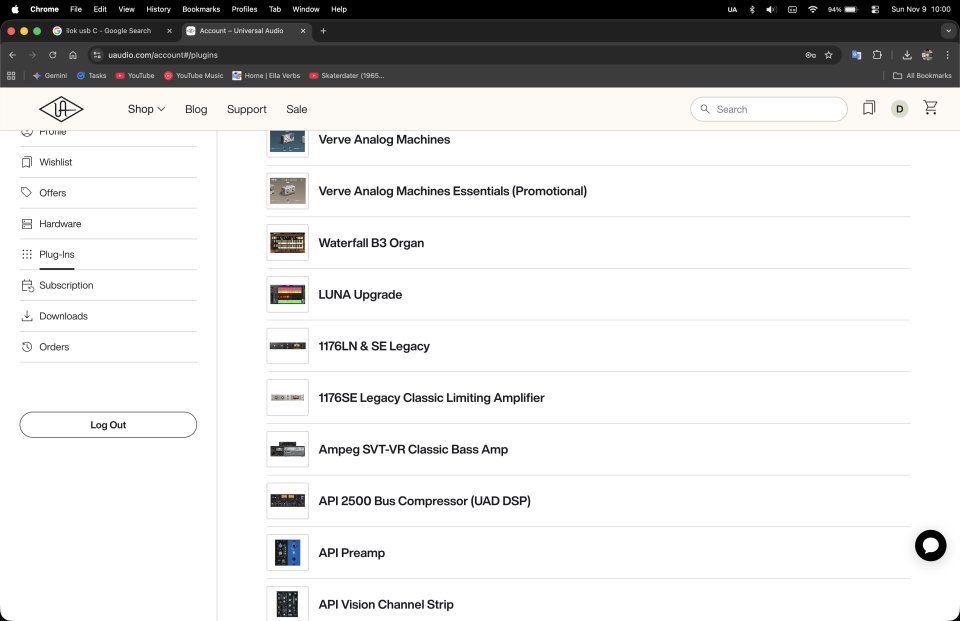
Task: Select the Offers tag icon in the sidebar
Action: coord(27,193)
